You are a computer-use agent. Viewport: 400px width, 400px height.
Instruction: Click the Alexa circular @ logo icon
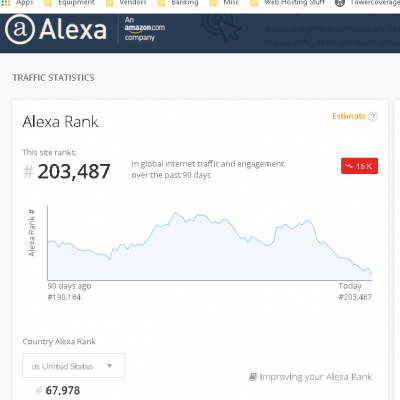(20, 29)
